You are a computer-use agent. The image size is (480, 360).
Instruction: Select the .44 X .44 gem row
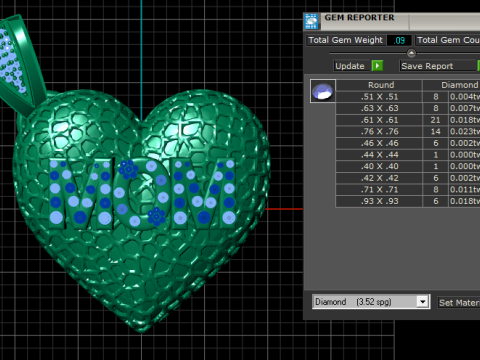(x=408, y=155)
